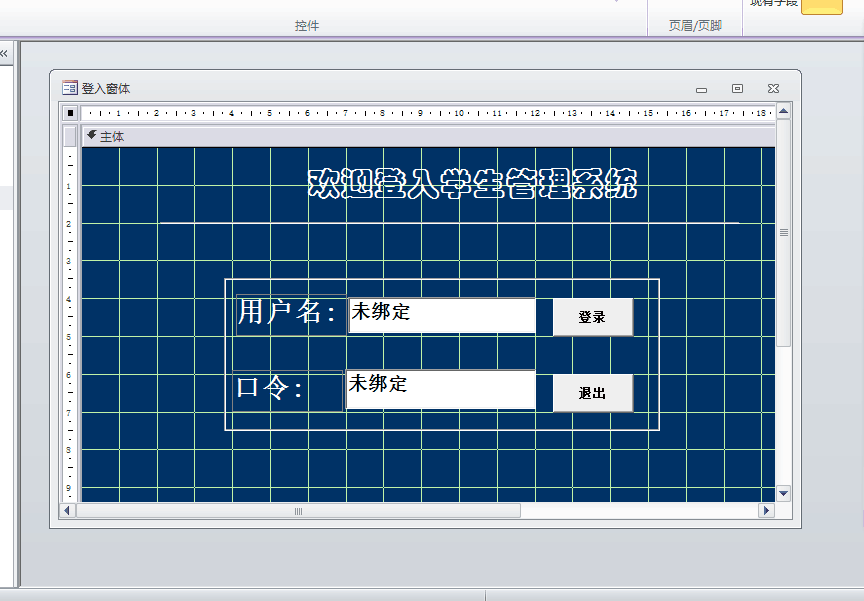Click the horizontal scroll left arrow
Viewport: 864px width, 601px height.
68,511
